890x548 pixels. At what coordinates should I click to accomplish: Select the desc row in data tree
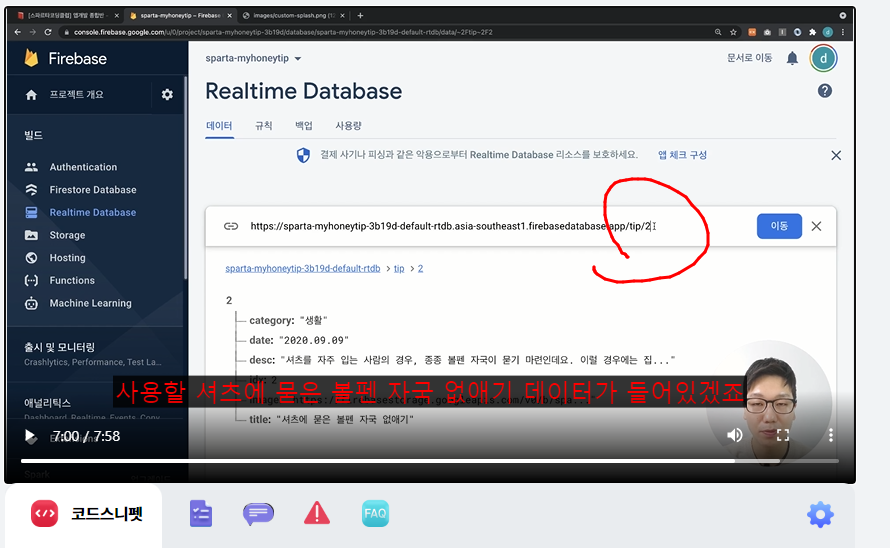462,360
